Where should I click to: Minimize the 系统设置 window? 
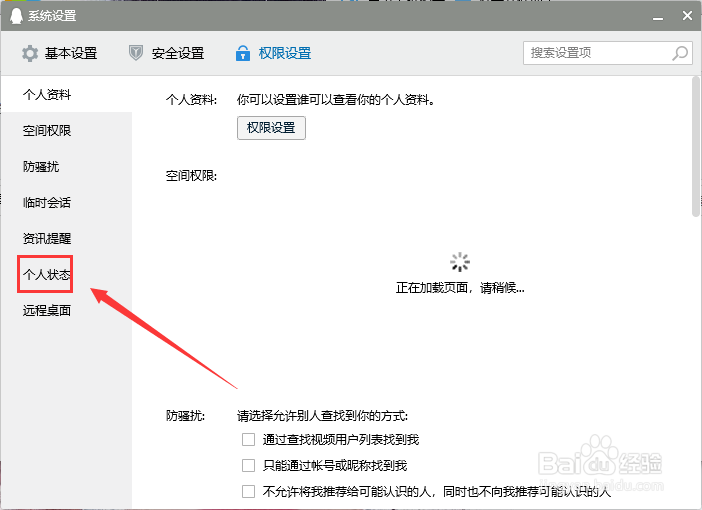658,17
